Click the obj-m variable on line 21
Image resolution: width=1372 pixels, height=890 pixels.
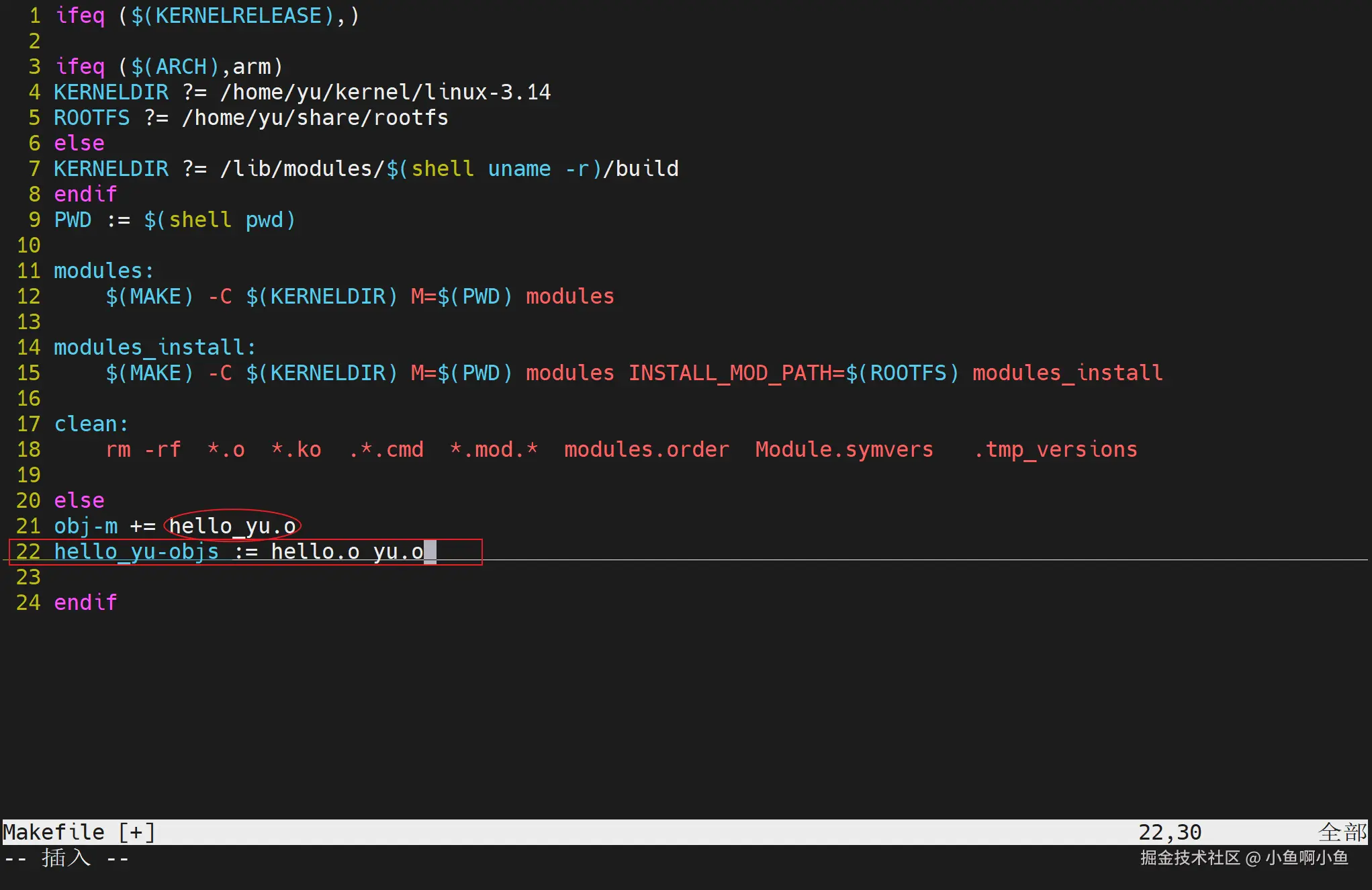[85, 526]
